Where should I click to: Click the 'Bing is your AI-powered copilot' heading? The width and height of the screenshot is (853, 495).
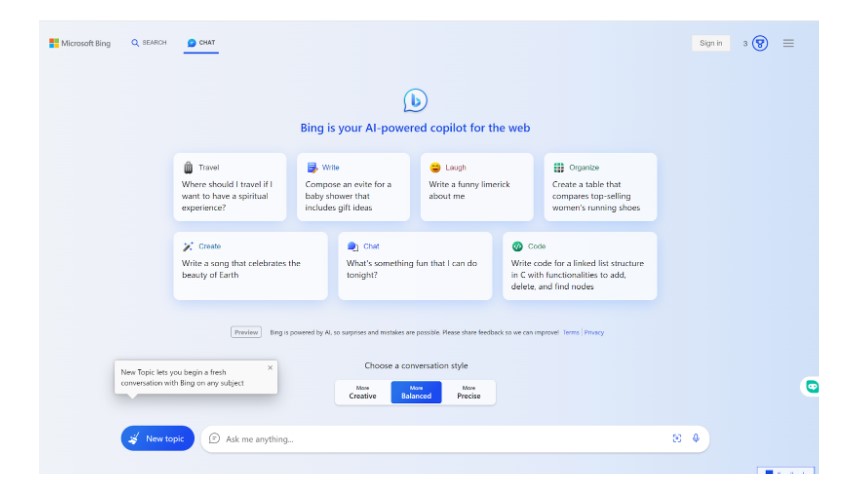(x=415, y=128)
